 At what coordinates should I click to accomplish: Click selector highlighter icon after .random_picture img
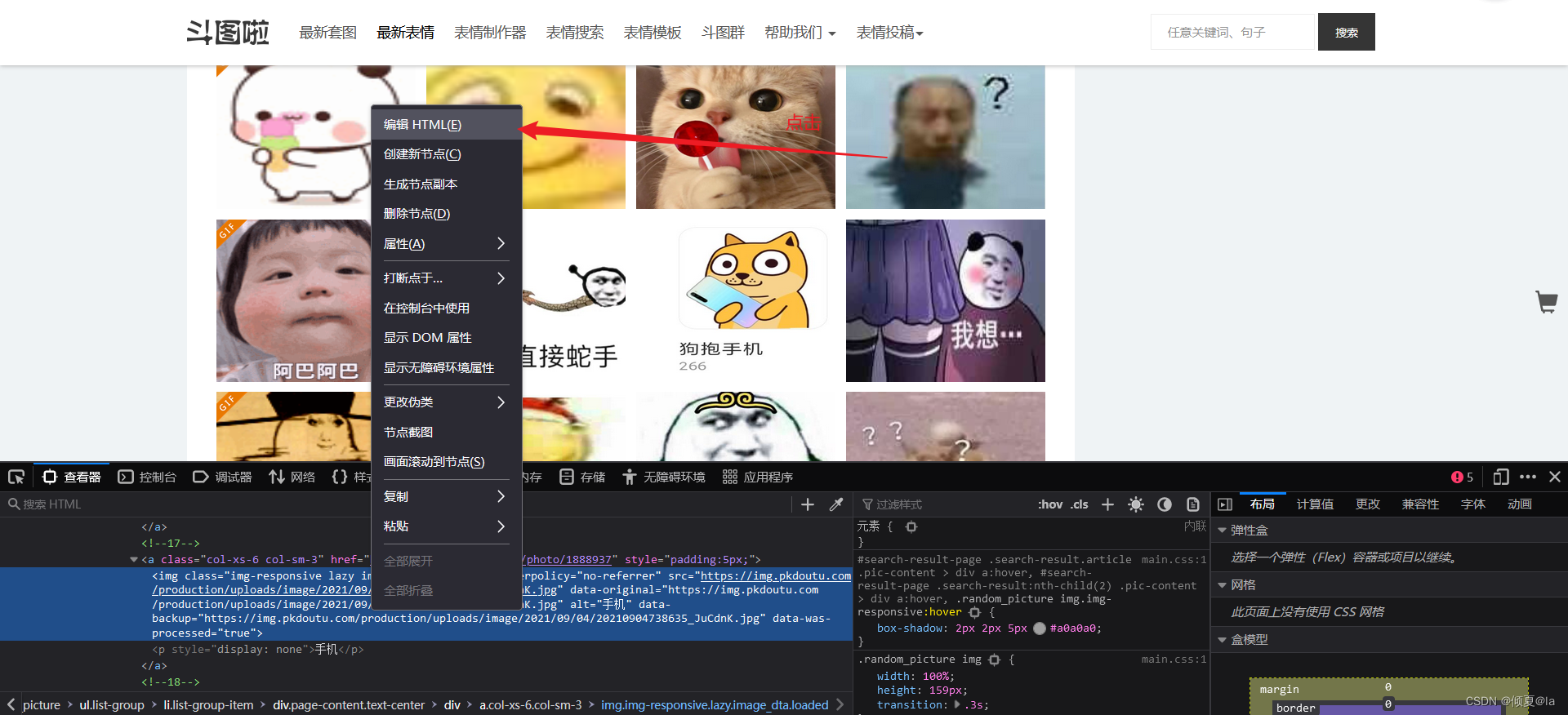pos(994,659)
